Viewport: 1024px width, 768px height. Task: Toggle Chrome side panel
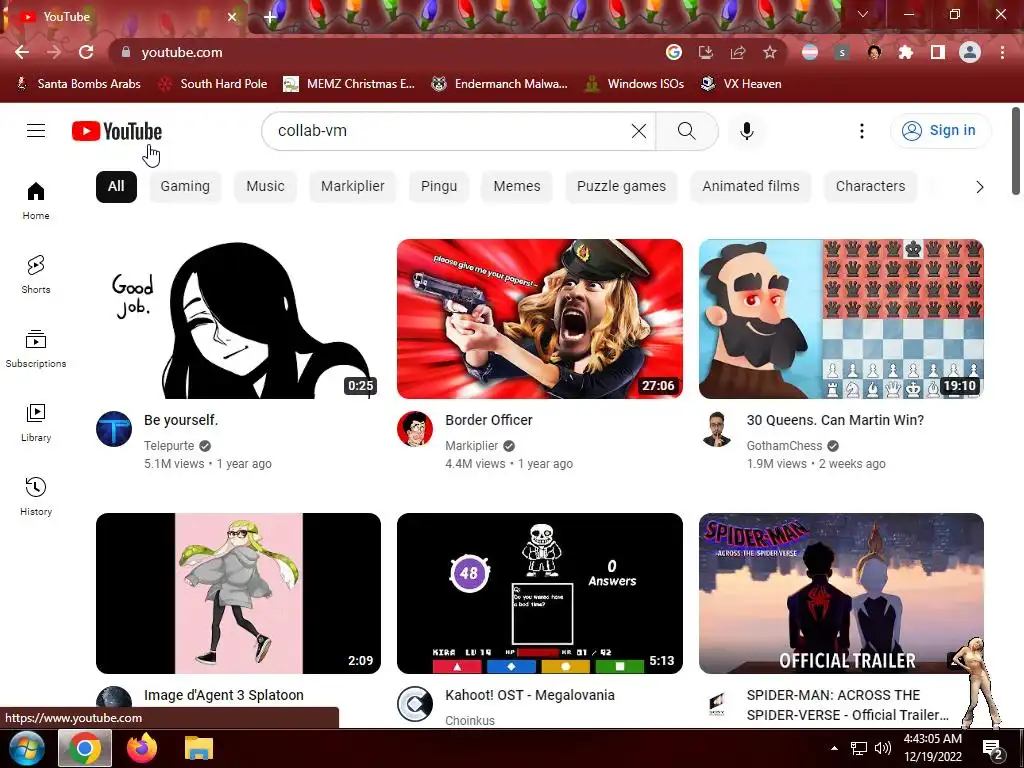point(937,52)
